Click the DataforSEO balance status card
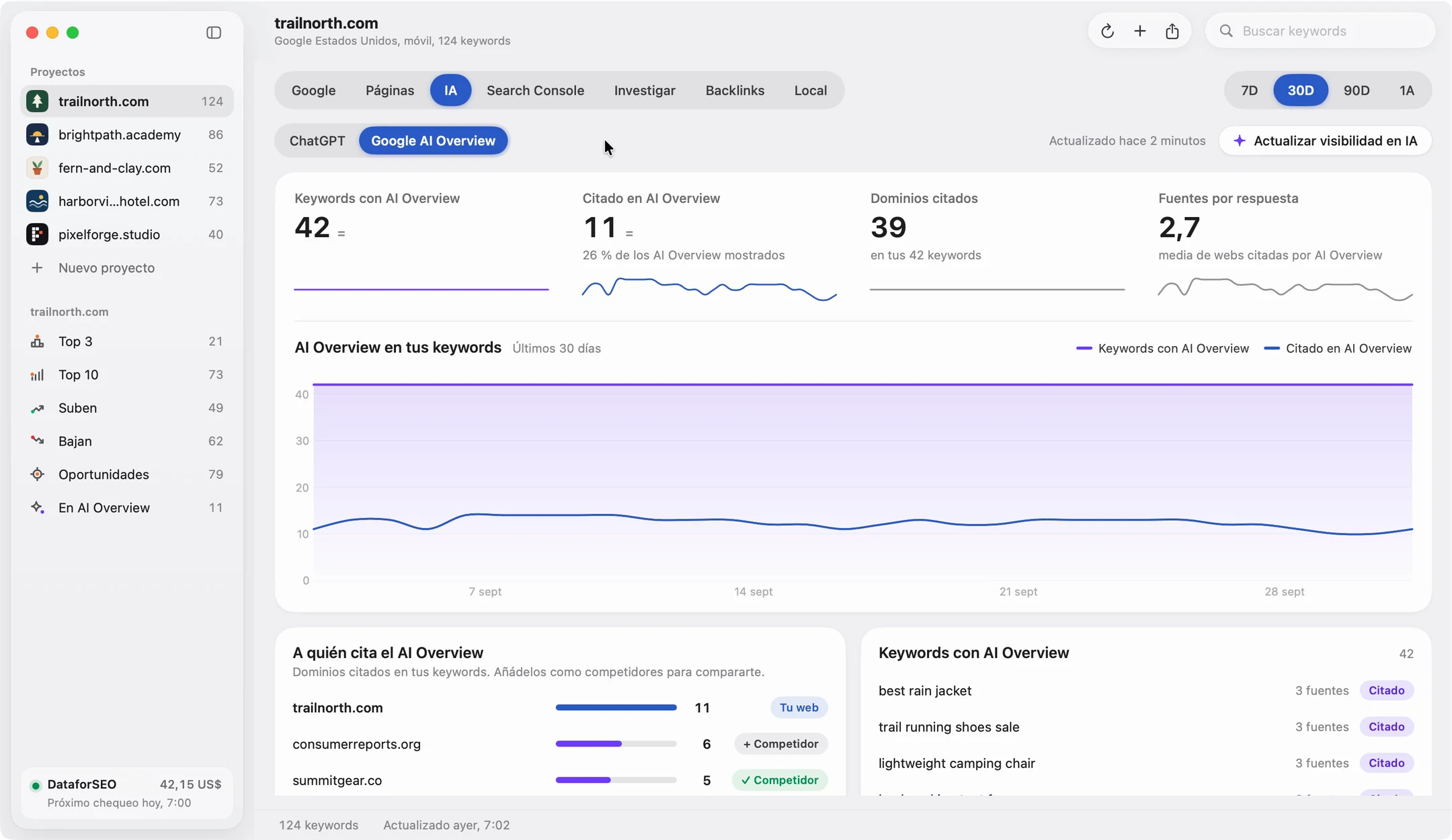The width and height of the screenshot is (1452, 840). 126,793
